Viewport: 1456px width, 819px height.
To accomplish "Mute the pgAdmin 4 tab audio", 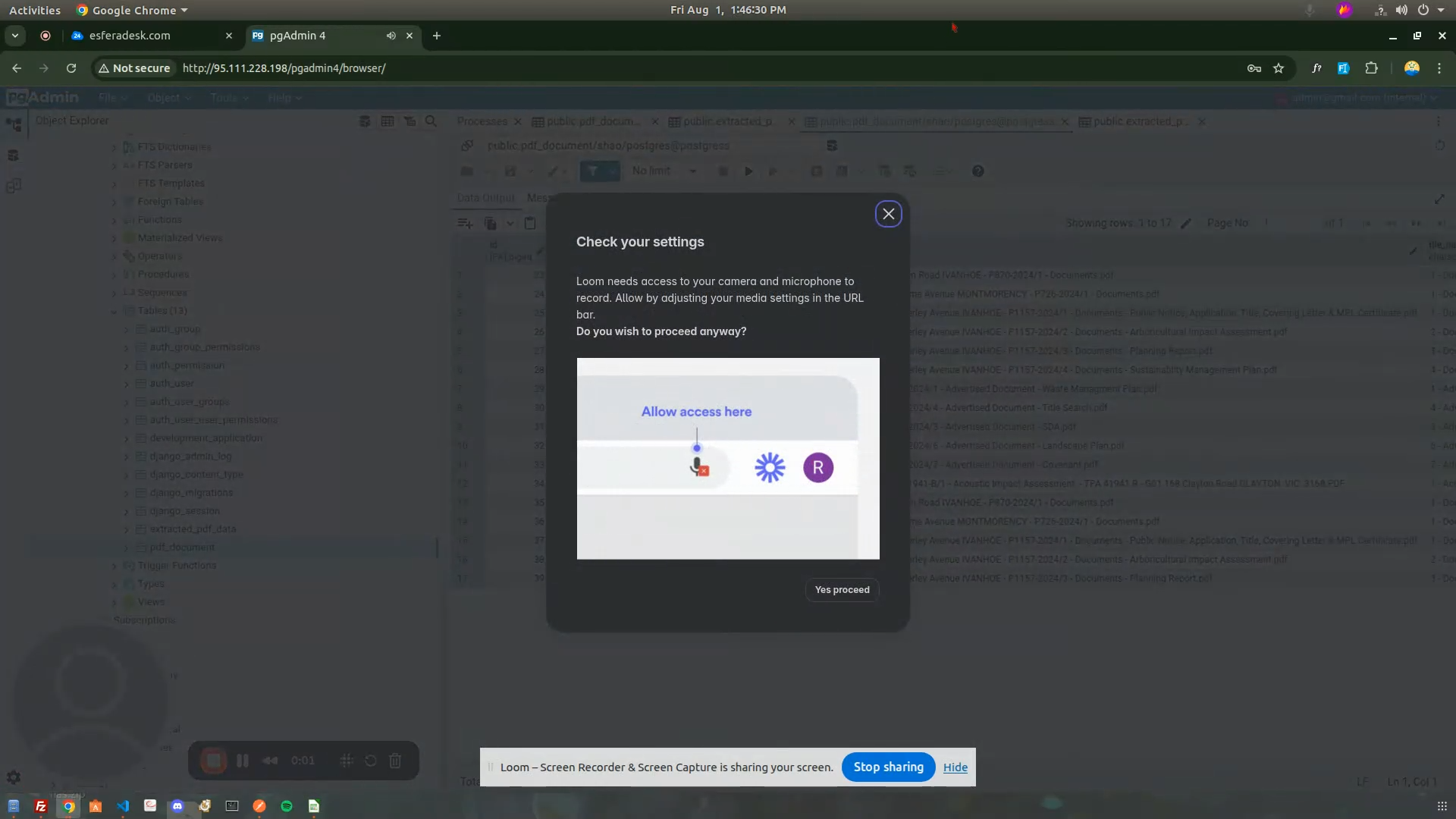I will coord(391,36).
